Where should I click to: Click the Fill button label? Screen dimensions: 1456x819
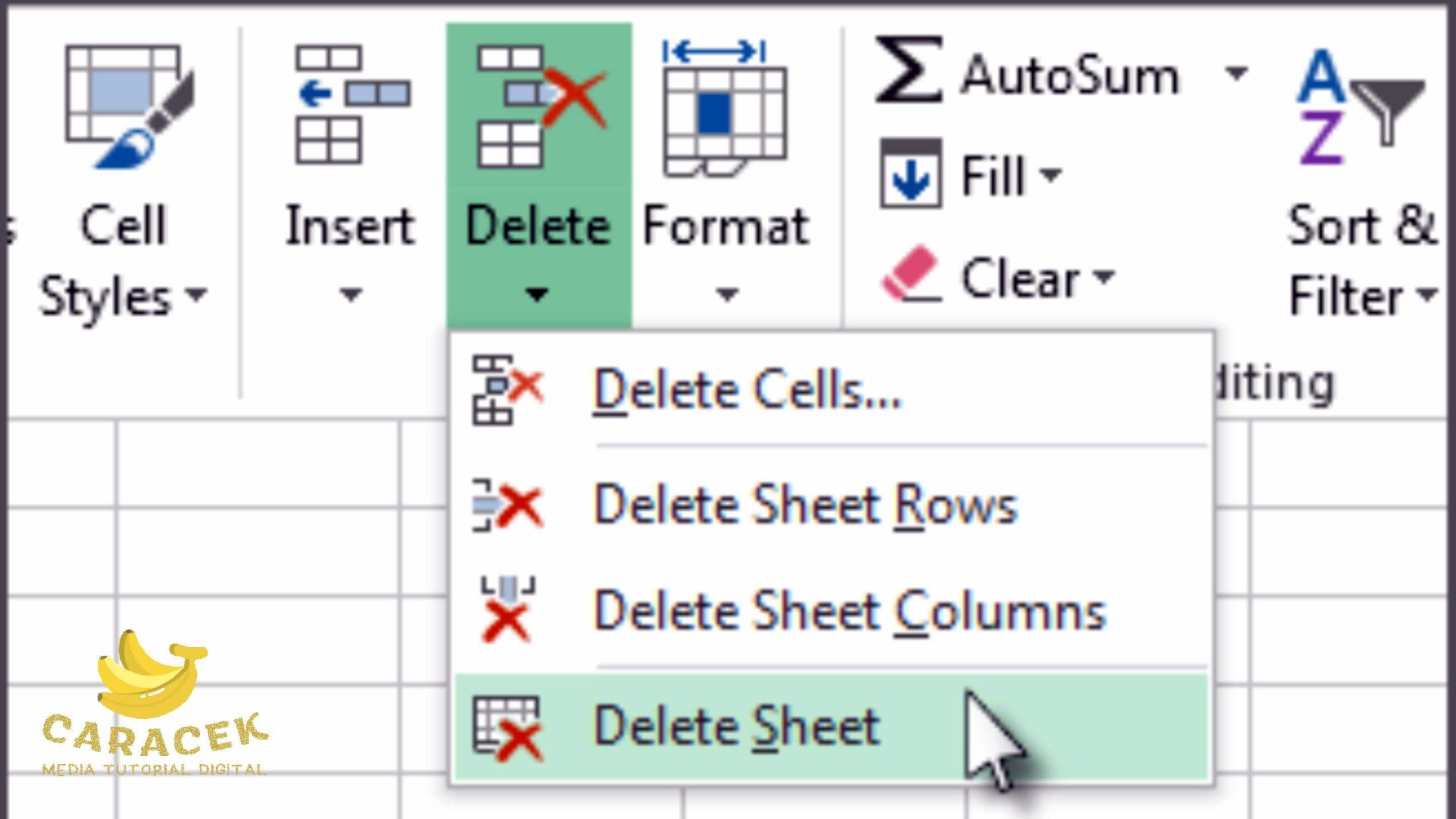(992, 175)
